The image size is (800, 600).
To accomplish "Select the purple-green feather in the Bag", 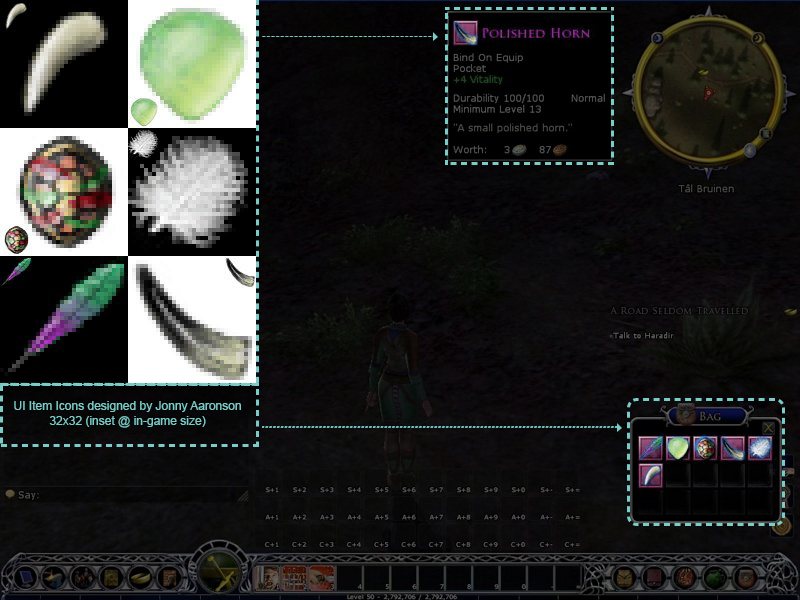I will [651, 448].
